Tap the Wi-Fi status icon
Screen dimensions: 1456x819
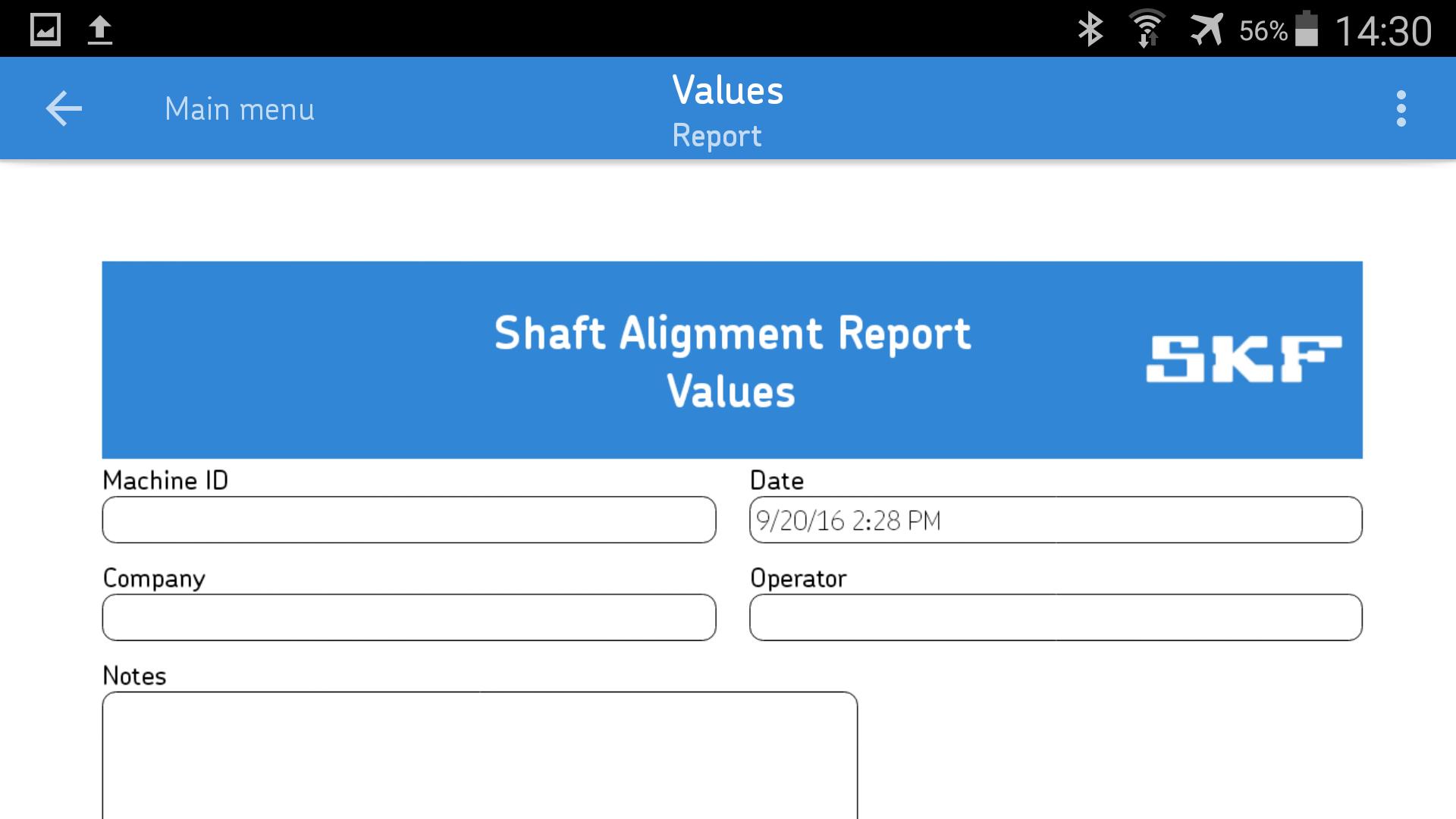point(1147,30)
